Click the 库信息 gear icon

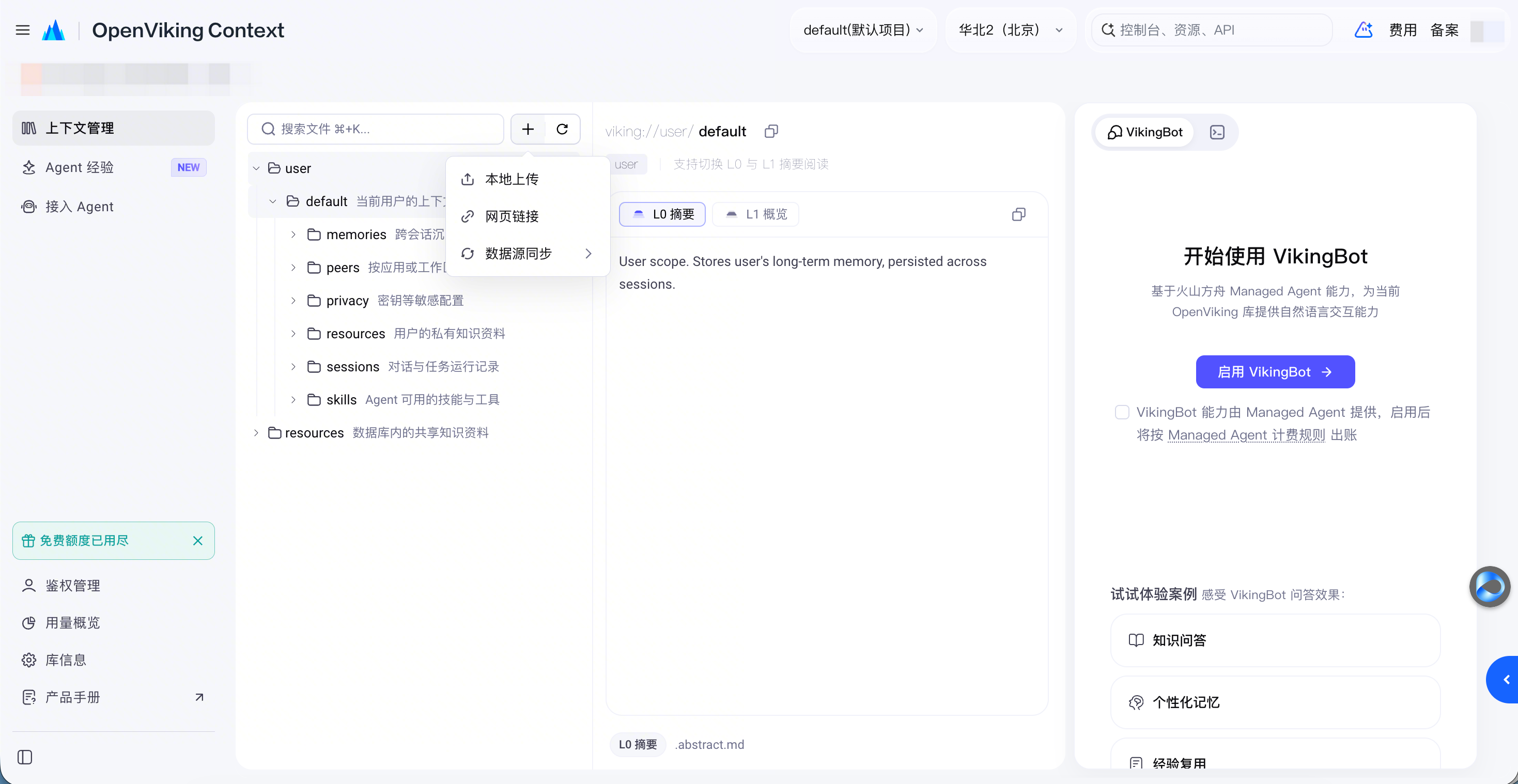pos(28,660)
